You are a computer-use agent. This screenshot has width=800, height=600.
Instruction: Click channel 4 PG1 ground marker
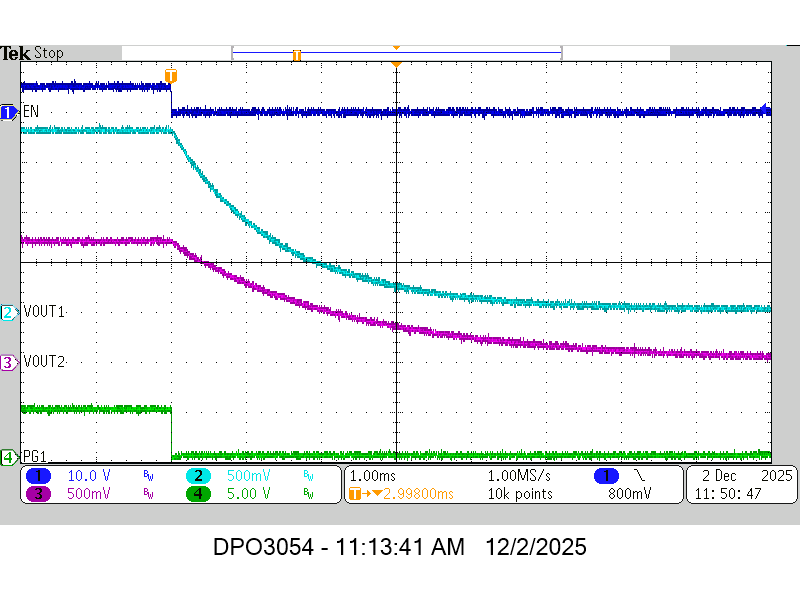8,457
